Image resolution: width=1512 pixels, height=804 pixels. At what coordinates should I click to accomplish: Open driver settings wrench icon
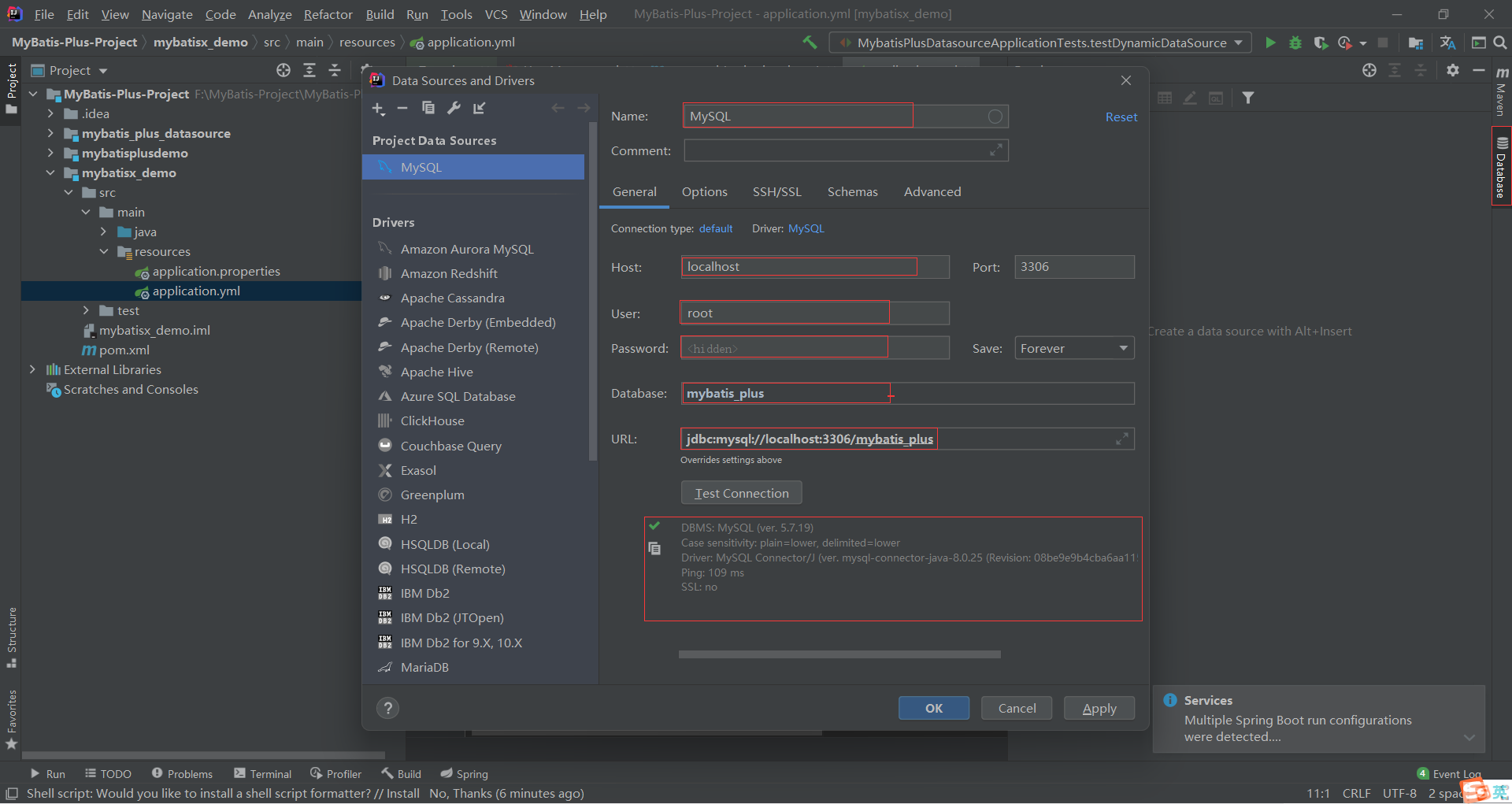click(x=454, y=108)
